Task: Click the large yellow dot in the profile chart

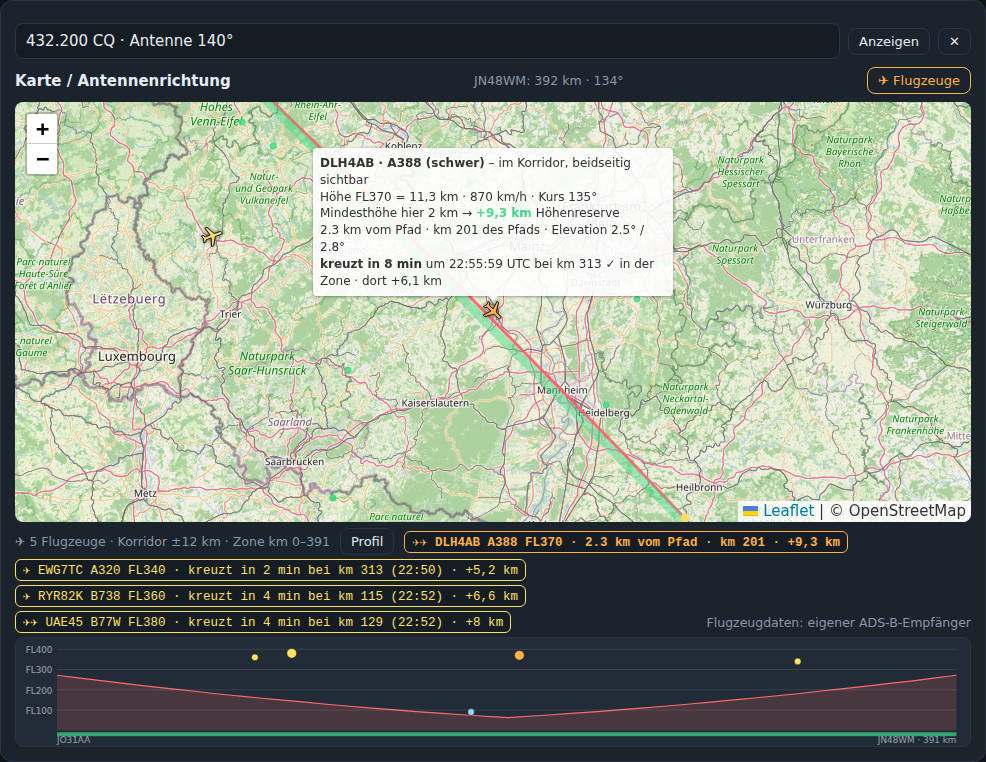Action: pos(292,653)
